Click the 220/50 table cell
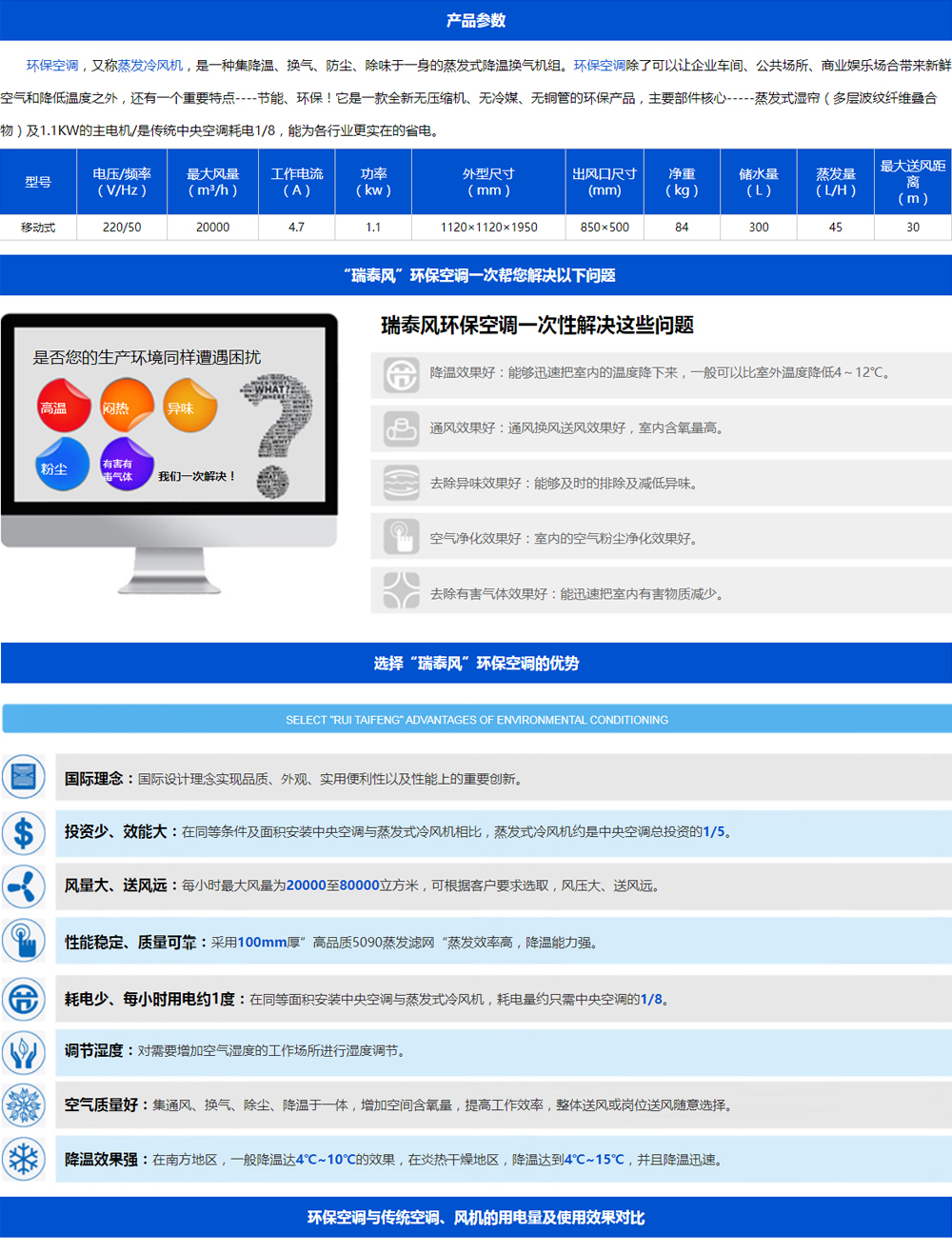Screen dimensions: 952x1253 [122, 228]
